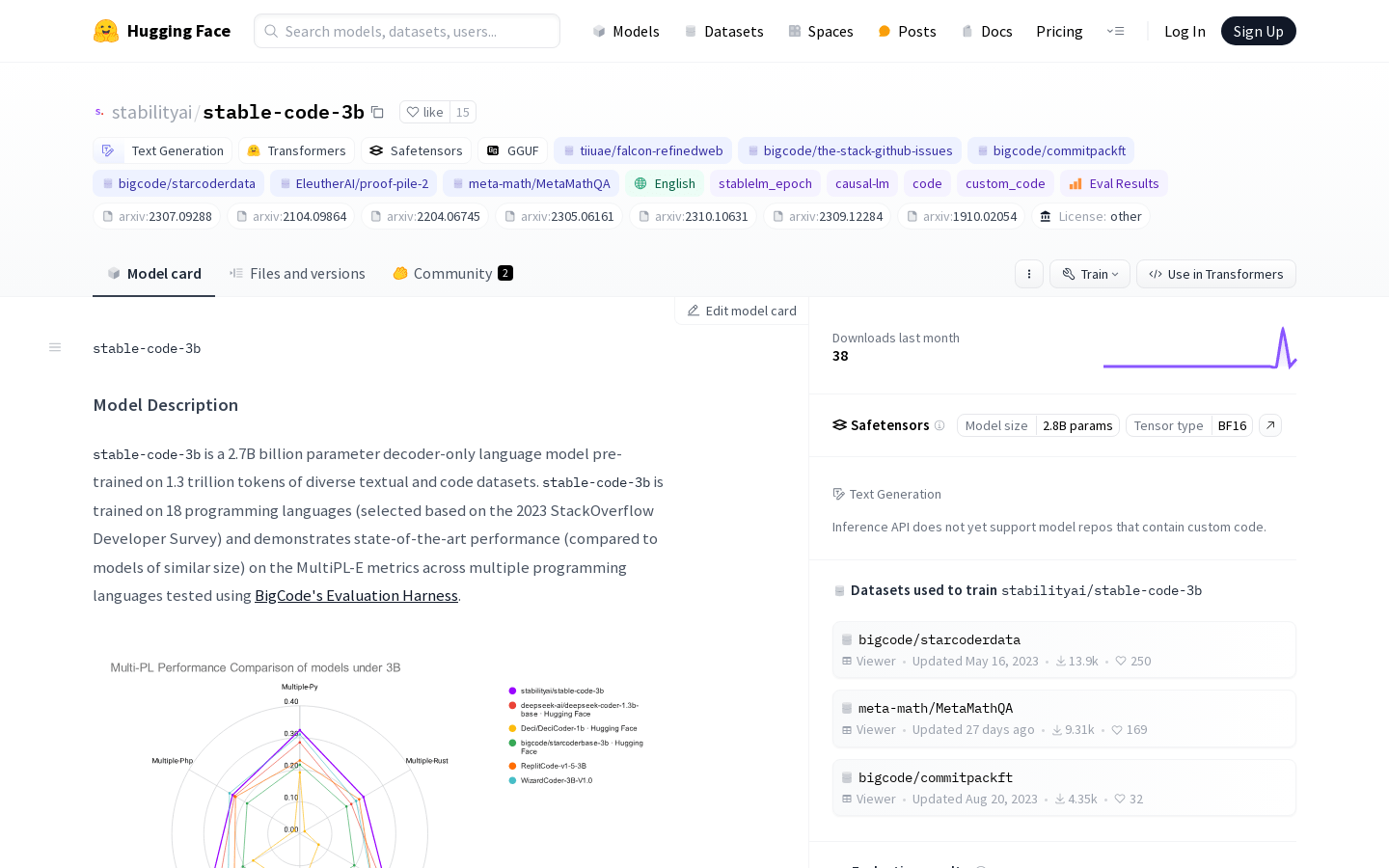Select the stablelm_epoch tag
Screen dimensions: 1389x868
click(765, 183)
